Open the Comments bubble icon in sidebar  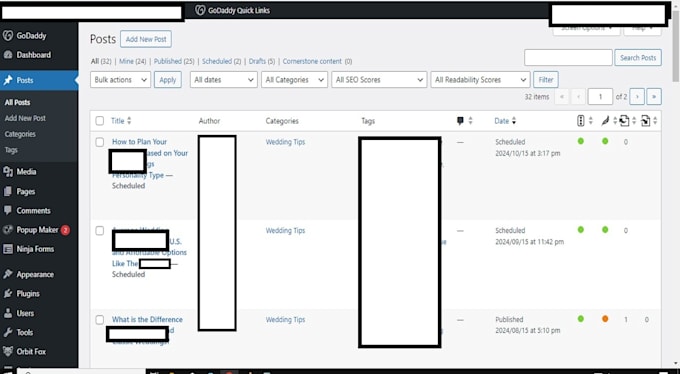8,210
